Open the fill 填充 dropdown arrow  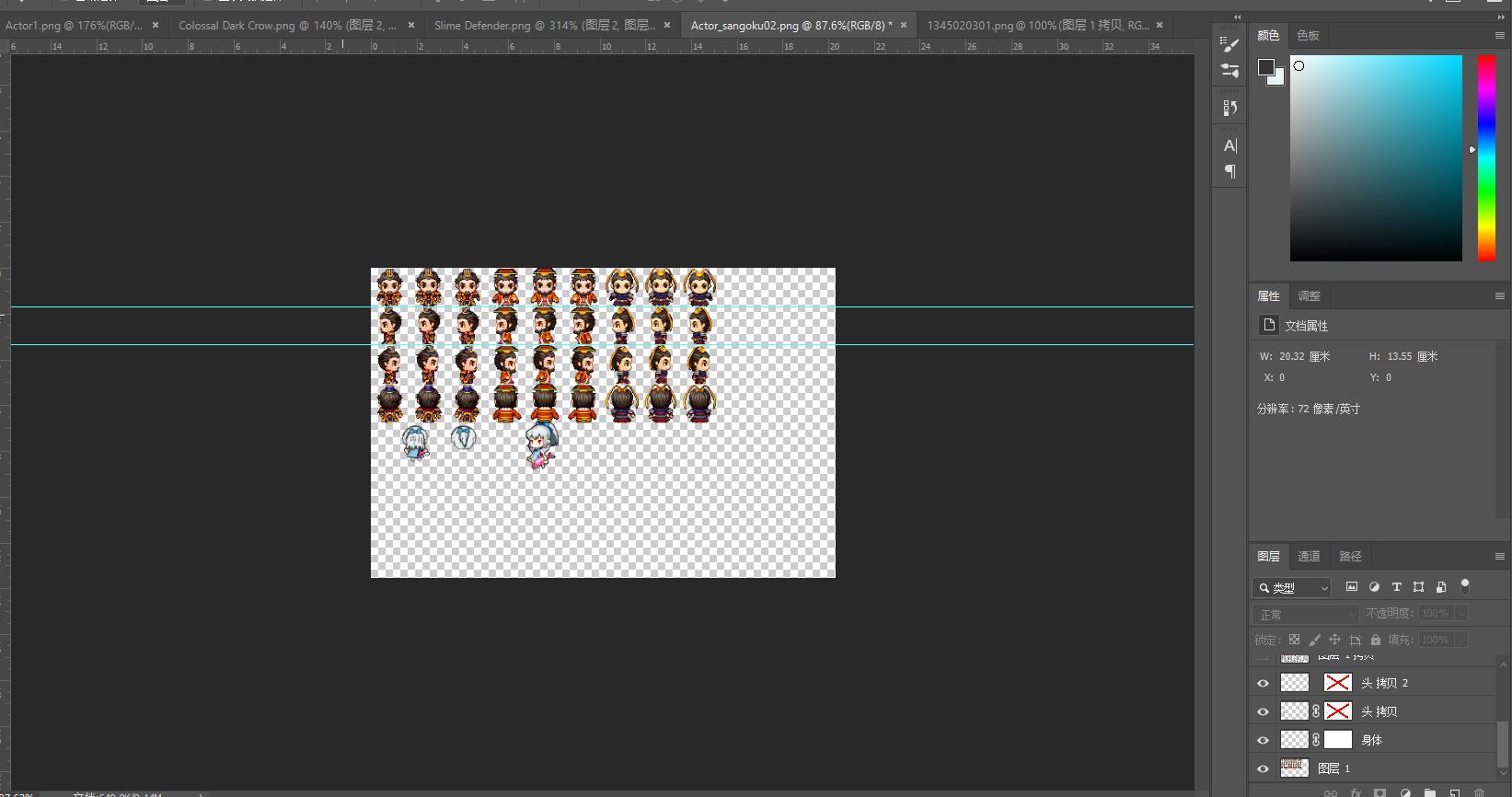(x=1461, y=640)
